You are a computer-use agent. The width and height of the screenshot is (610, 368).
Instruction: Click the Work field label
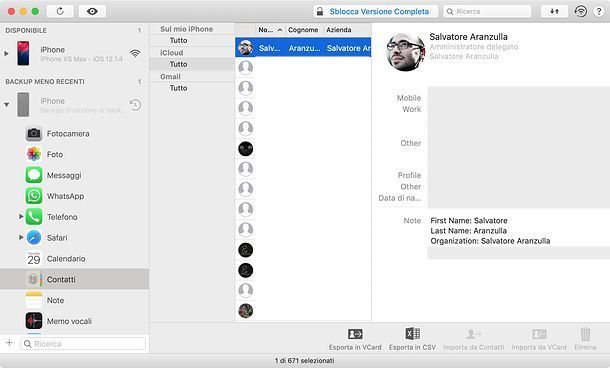[x=412, y=109]
